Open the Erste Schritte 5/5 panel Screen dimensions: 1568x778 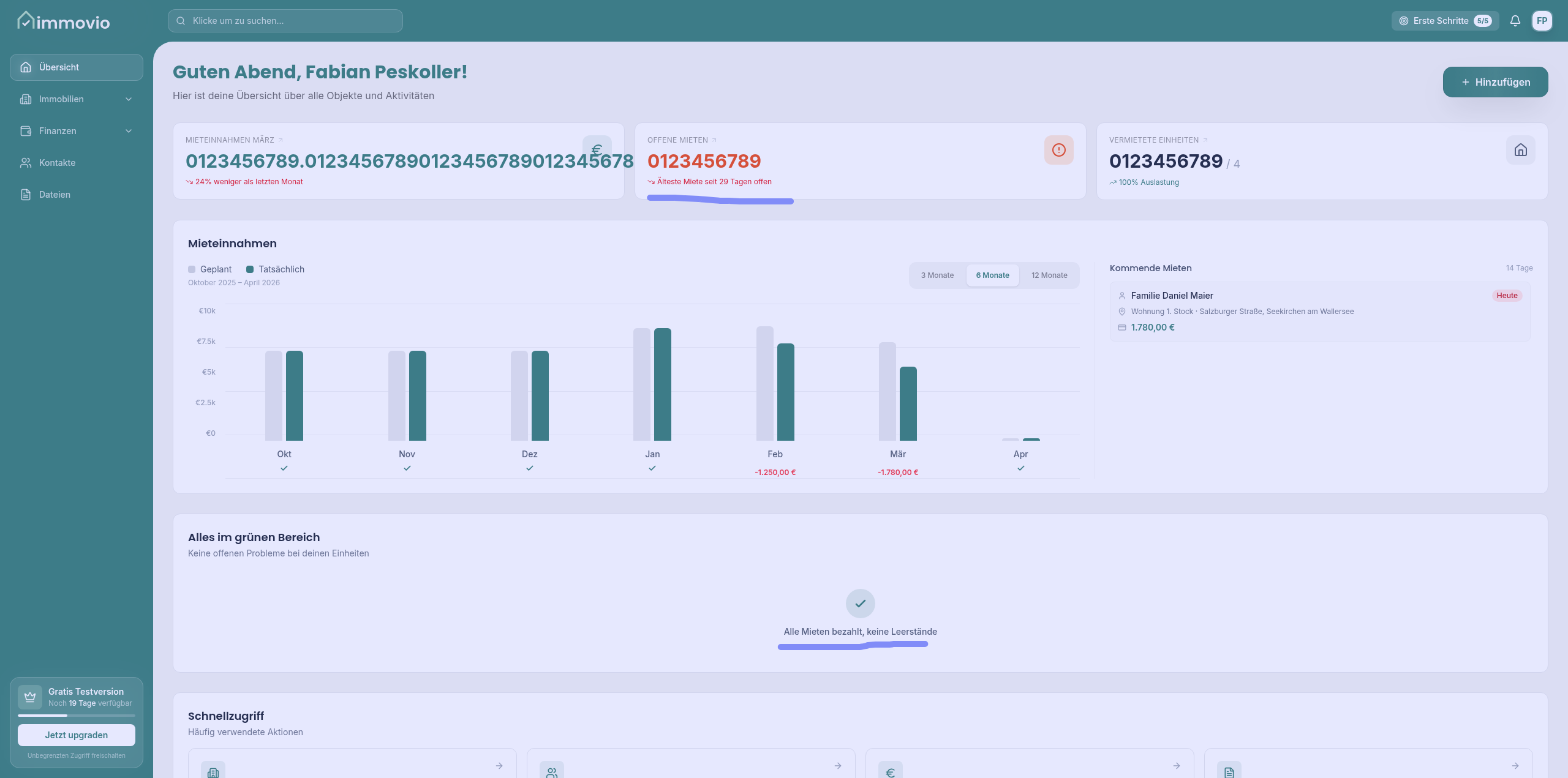click(x=1445, y=21)
